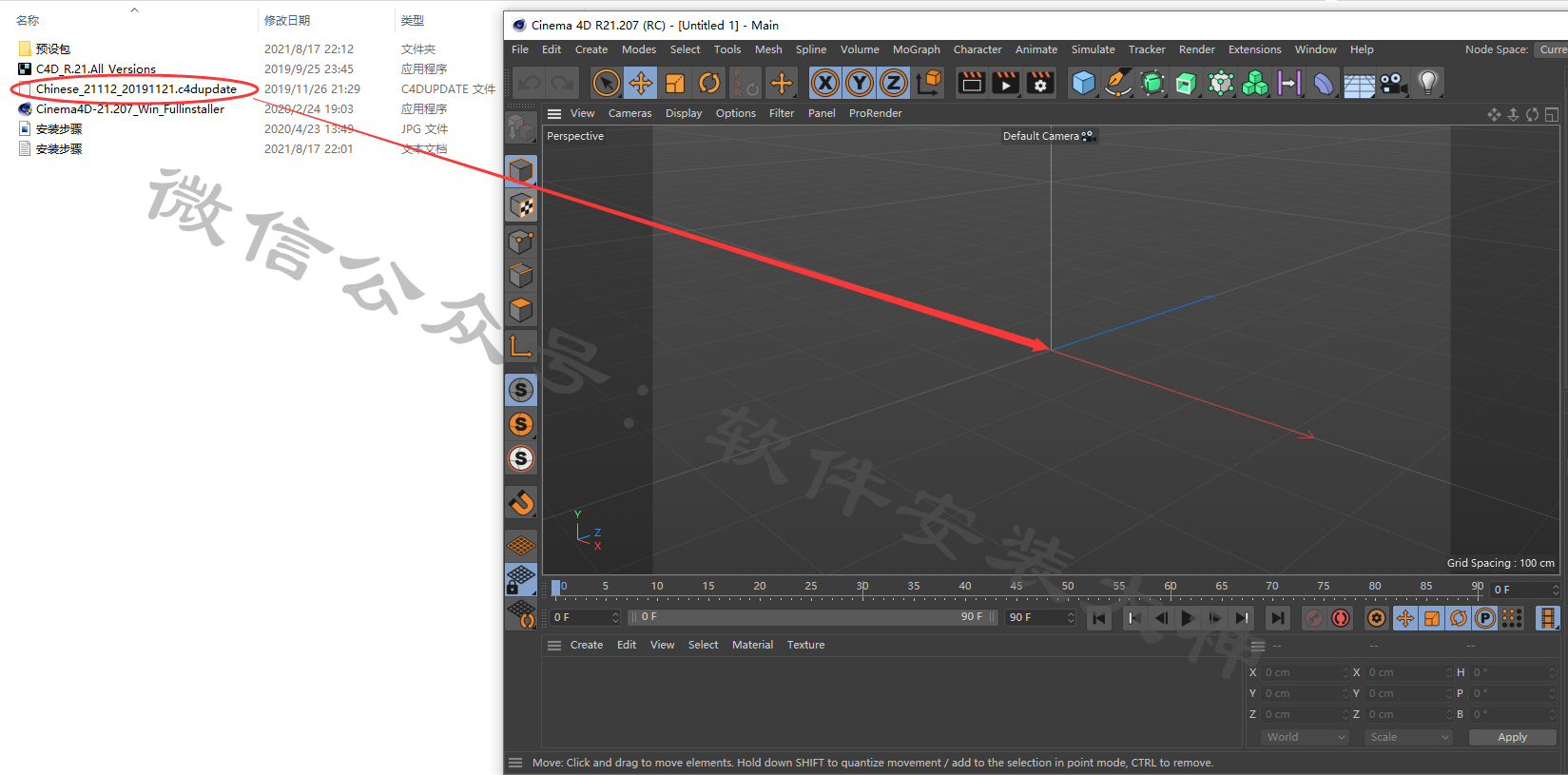Click the Record Active Objects key button
1568x775 pixels.
point(1313,618)
